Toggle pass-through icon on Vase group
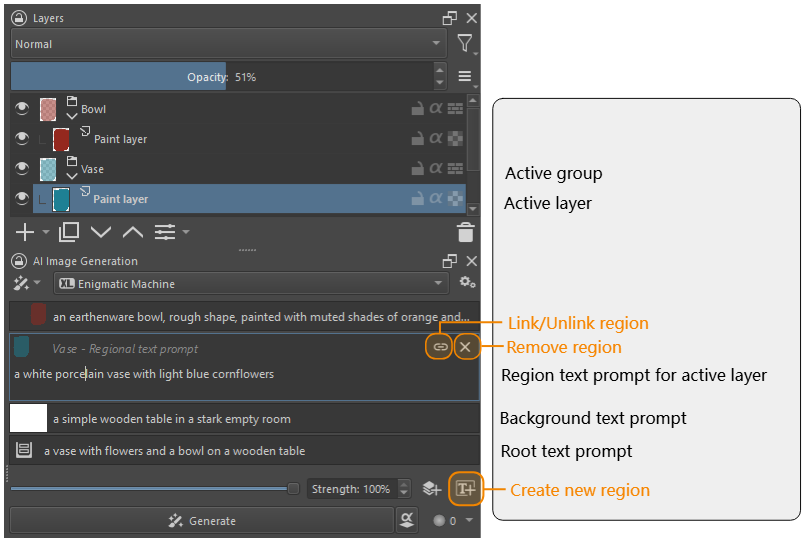The image size is (810, 542). [x=455, y=168]
